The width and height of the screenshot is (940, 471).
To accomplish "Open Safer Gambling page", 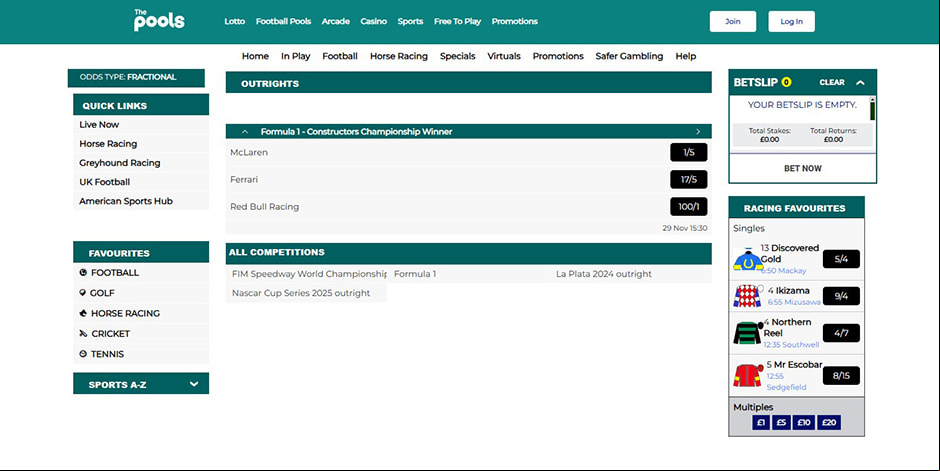I will (629, 56).
